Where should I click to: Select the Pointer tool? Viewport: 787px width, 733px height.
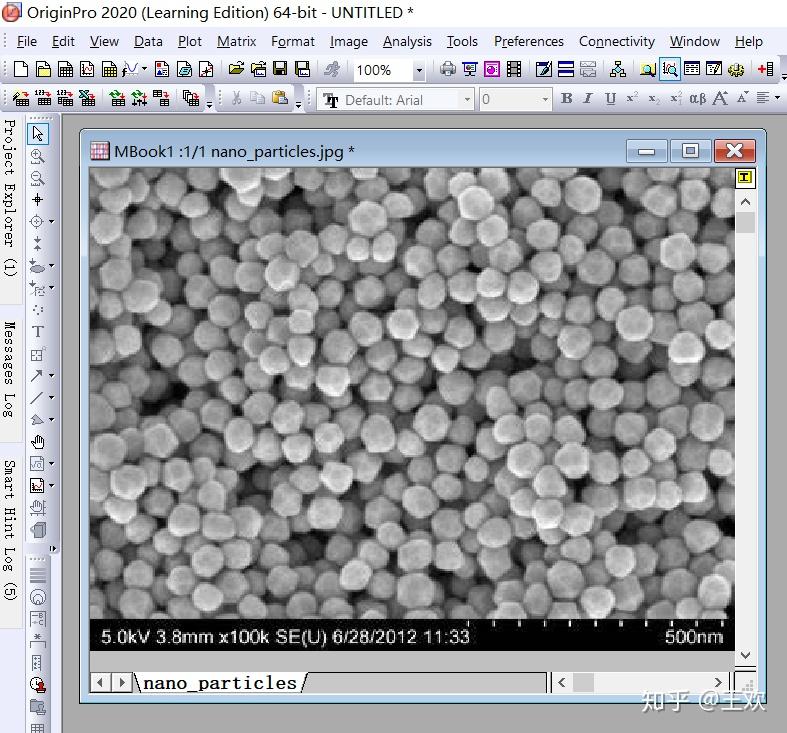click(38, 134)
